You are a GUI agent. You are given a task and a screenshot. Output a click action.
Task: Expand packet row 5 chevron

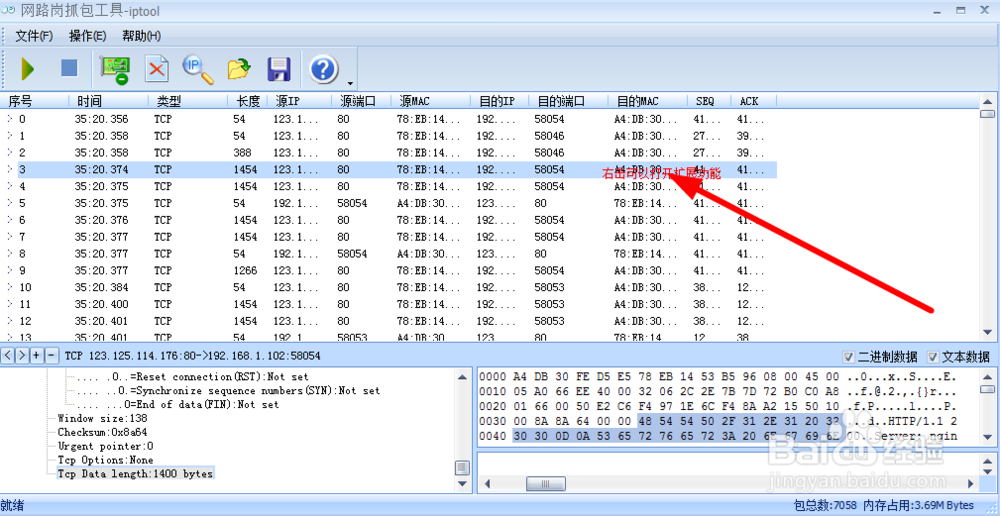[x=10, y=203]
